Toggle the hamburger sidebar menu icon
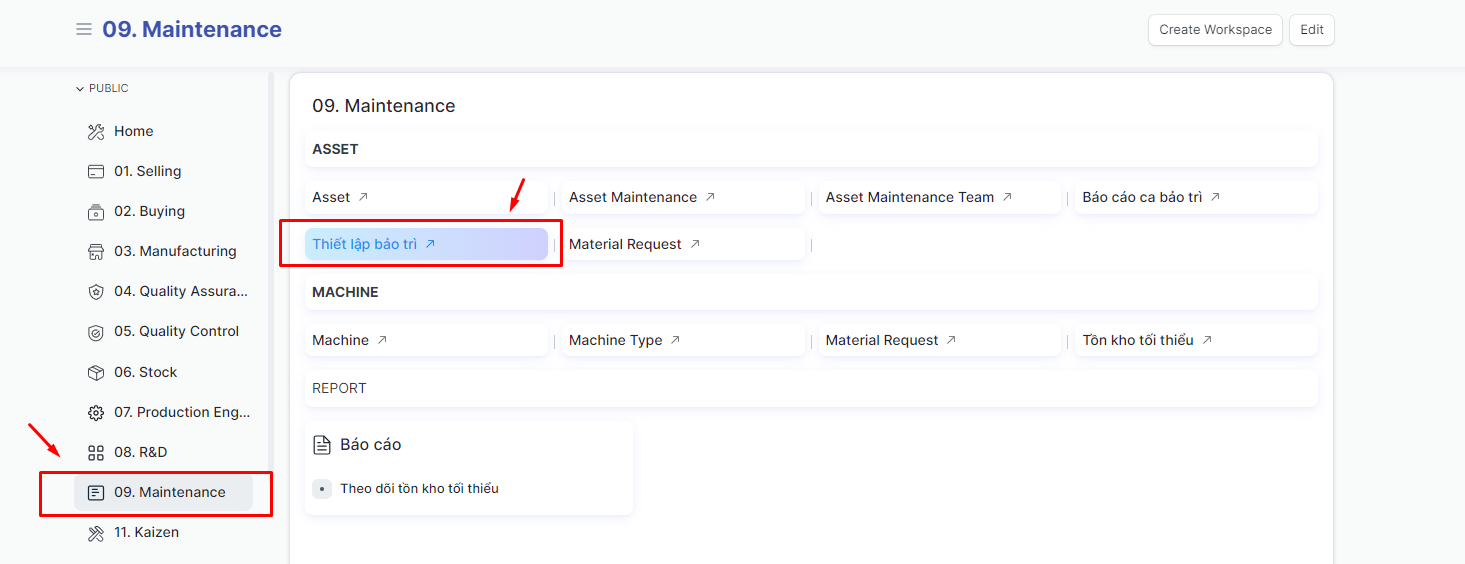Image resolution: width=1465 pixels, height=564 pixels. pos(84,30)
